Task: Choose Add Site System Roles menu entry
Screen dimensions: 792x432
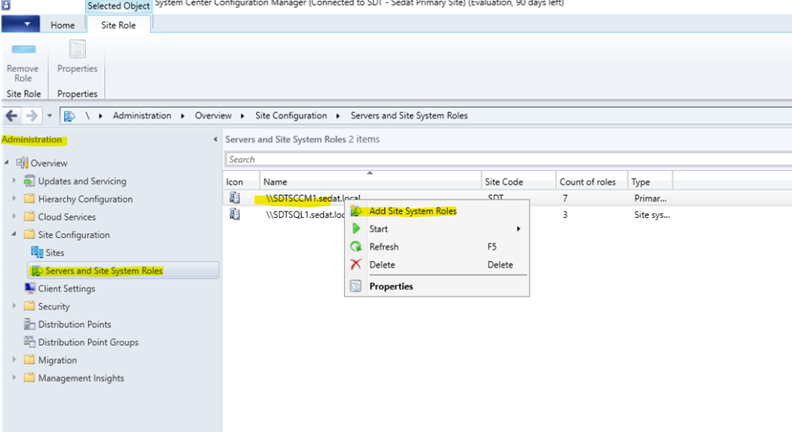Action: [x=436, y=211]
